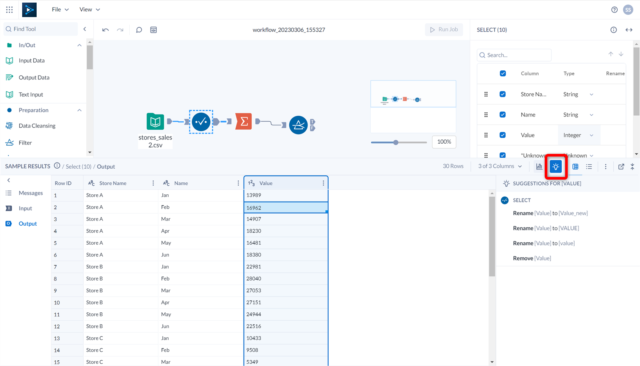Viewport: 640px width, 366px height.
Task: Uncheck the Name column checkbox
Action: point(503,115)
